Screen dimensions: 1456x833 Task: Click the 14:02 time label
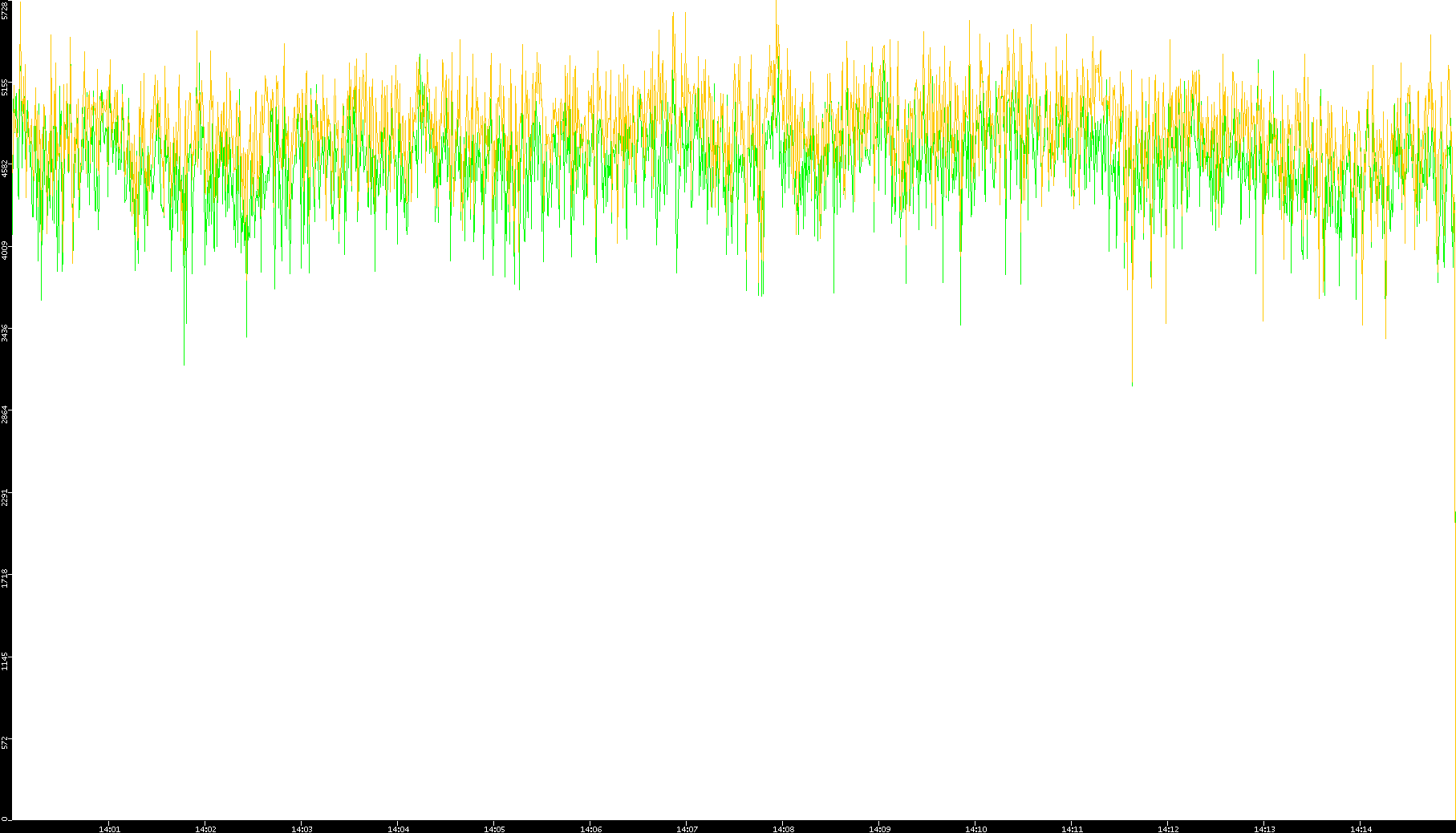[205, 829]
